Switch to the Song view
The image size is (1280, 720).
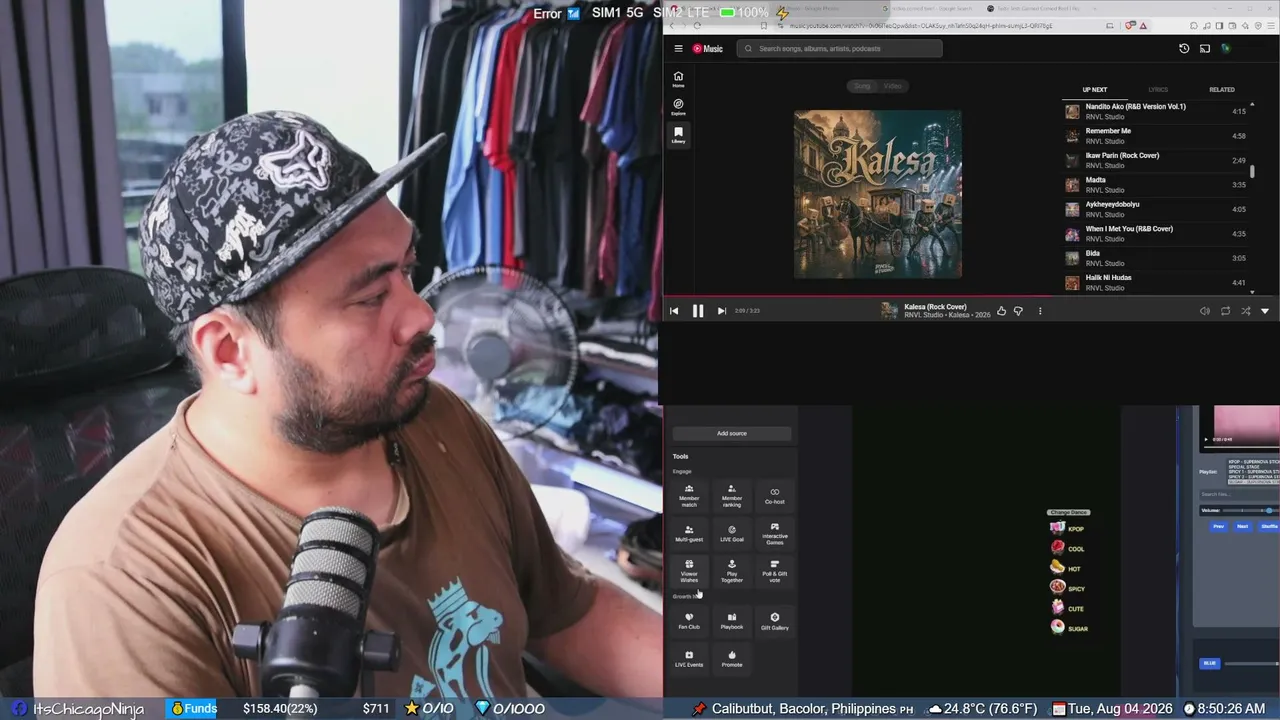coord(862,86)
